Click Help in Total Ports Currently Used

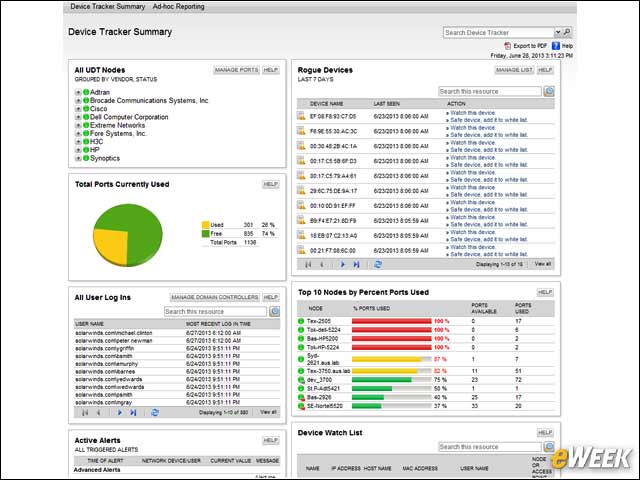(271, 184)
